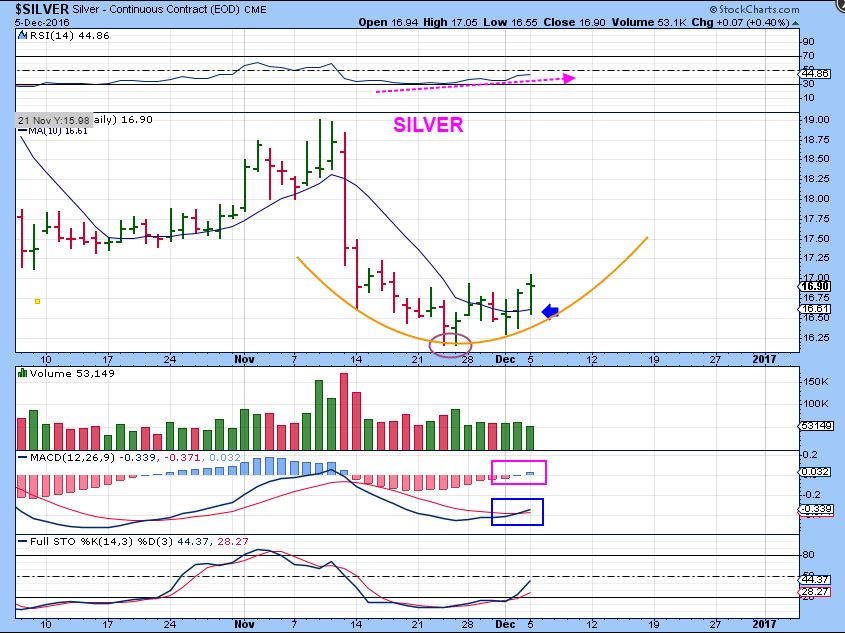Click the CME exchange label in header

point(255,10)
